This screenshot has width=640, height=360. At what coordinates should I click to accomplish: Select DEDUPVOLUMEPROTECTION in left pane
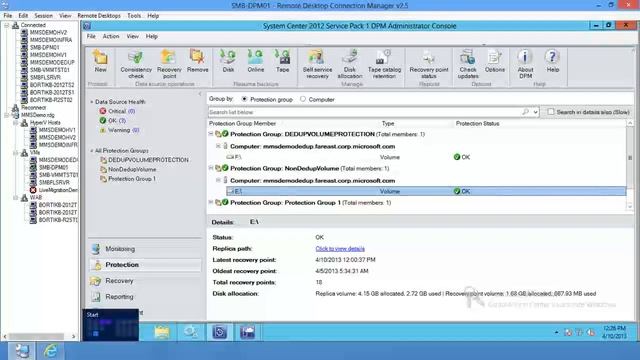tap(148, 160)
